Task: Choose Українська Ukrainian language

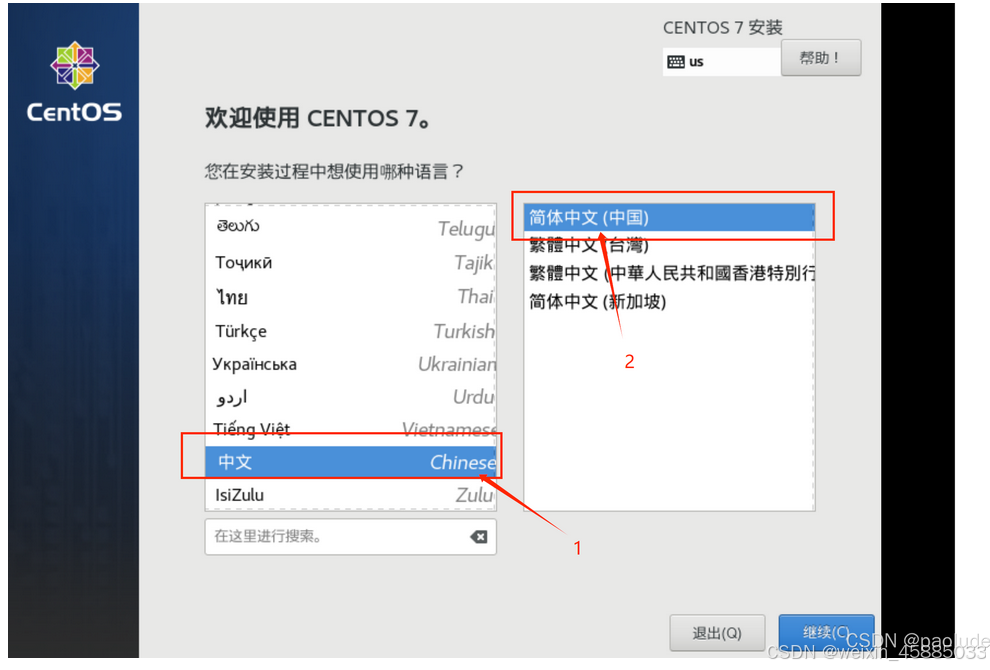Action: point(350,364)
